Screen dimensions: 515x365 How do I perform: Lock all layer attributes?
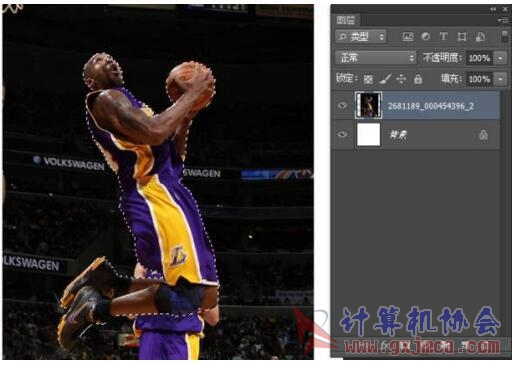(418, 79)
